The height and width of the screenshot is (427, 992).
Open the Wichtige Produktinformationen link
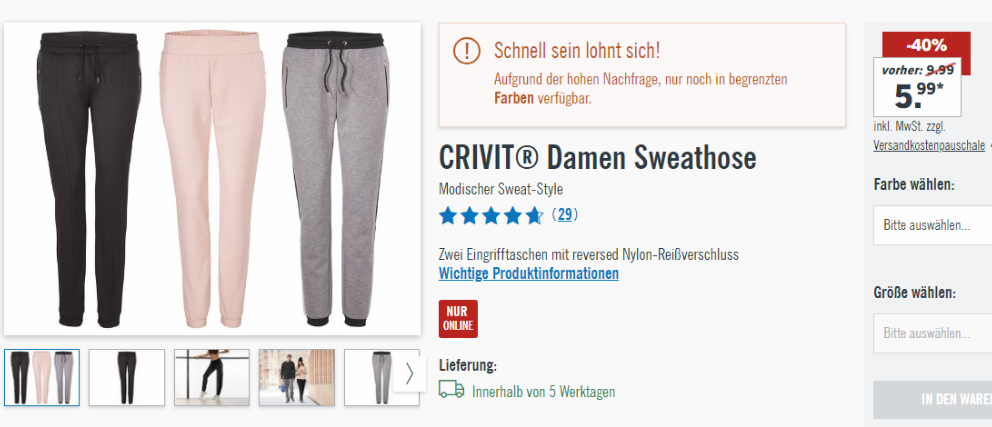(529, 274)
